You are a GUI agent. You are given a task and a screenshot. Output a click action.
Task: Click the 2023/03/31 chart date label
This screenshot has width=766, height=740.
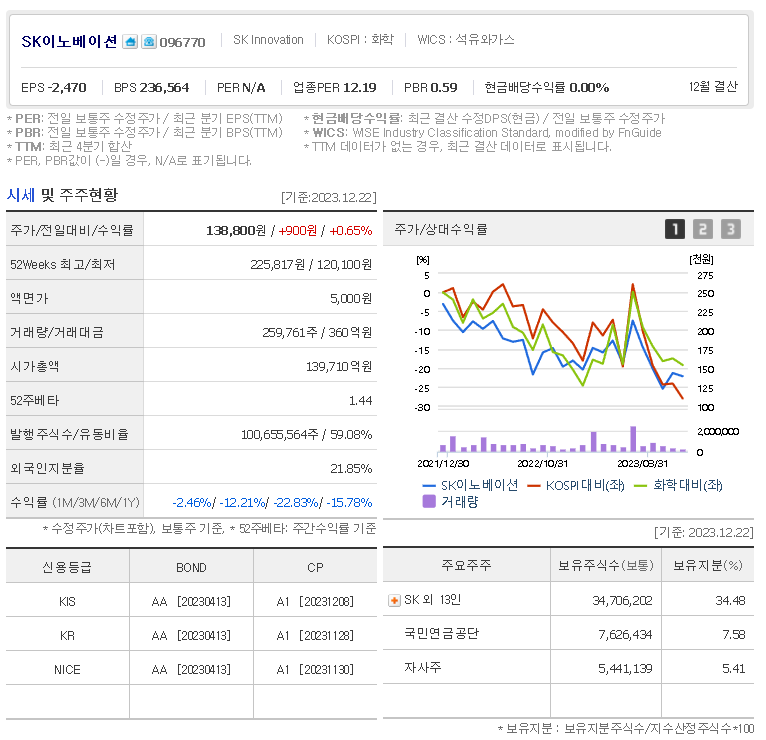coord(642,463)
